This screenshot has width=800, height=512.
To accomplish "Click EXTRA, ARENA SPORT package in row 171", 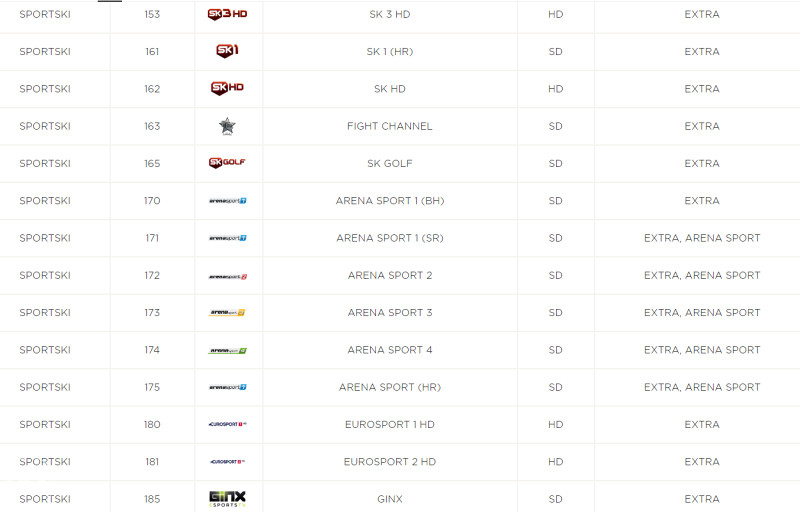I will pos(702,238).
